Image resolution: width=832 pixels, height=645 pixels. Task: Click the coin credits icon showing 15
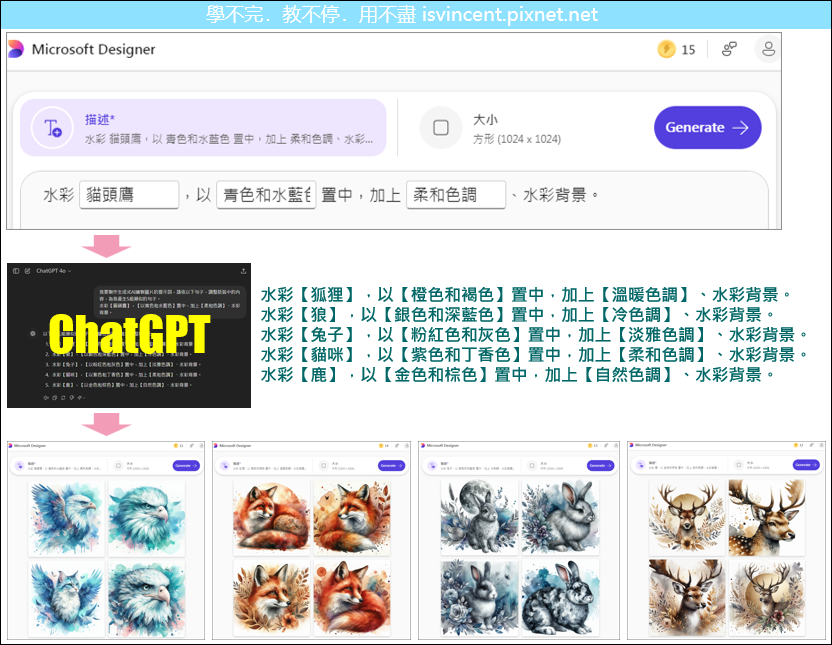[x=666, y=49]
